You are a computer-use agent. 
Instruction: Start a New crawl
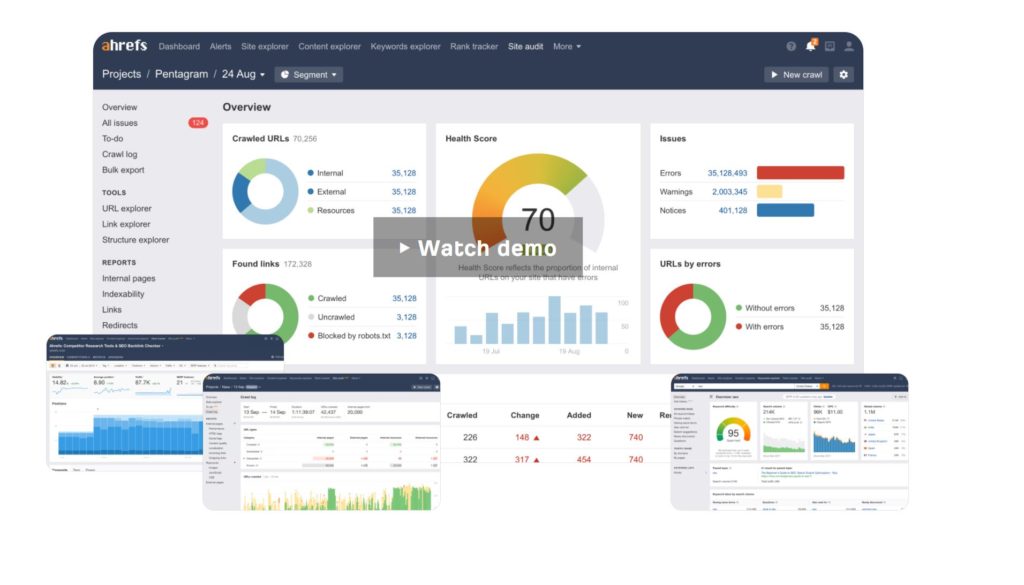point(796,74)
